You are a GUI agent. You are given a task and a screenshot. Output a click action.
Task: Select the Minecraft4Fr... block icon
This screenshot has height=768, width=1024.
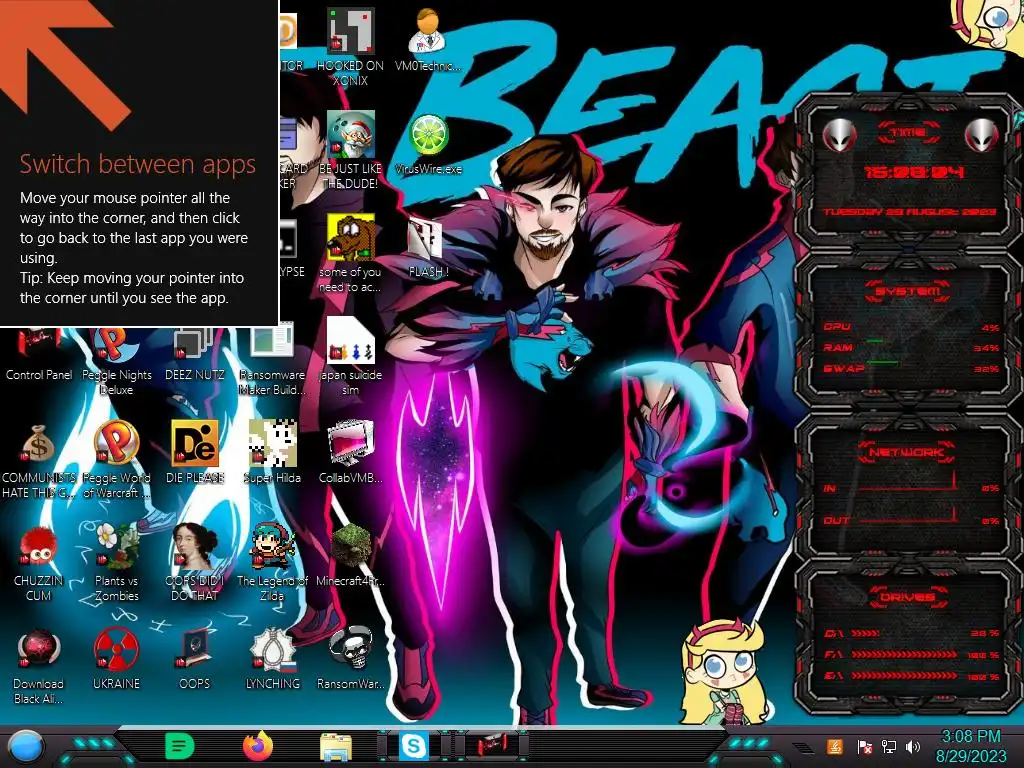[350, 547]
